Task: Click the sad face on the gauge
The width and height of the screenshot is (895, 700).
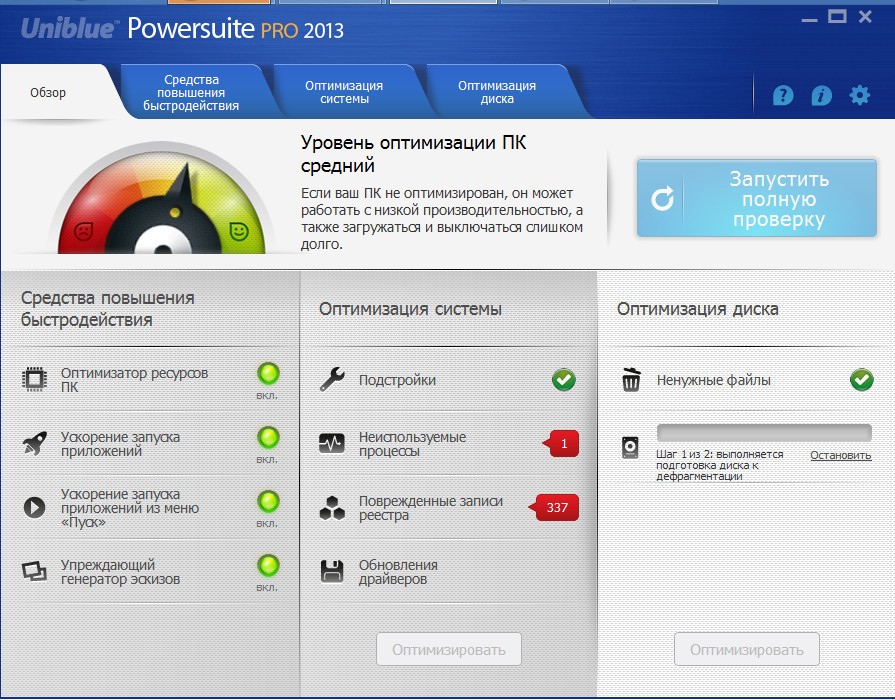Action: tap(83, 231)
